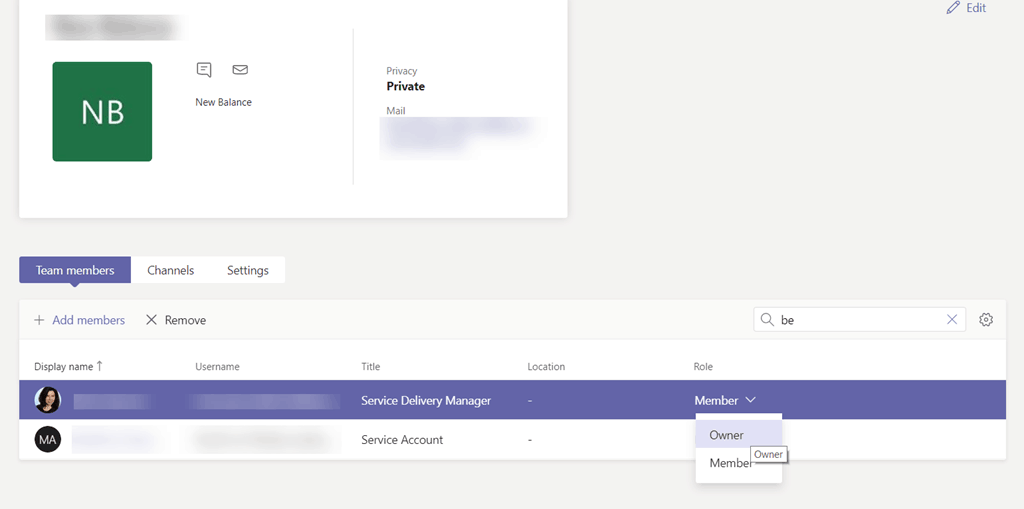Image resolution: width=1024 pixels, height=509 pixels.
Task: Click the mail envelope icon
Action: 240,70
